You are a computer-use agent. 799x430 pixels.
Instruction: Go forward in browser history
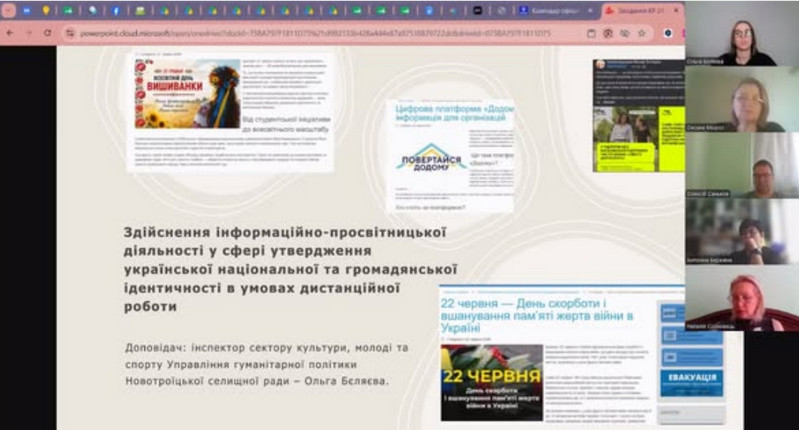(x=29, y=33)
